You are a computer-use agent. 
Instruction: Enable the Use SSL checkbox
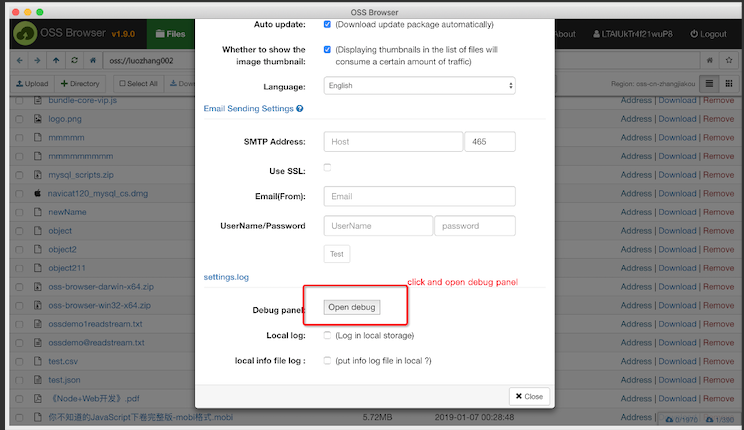[x=327, y=168]
